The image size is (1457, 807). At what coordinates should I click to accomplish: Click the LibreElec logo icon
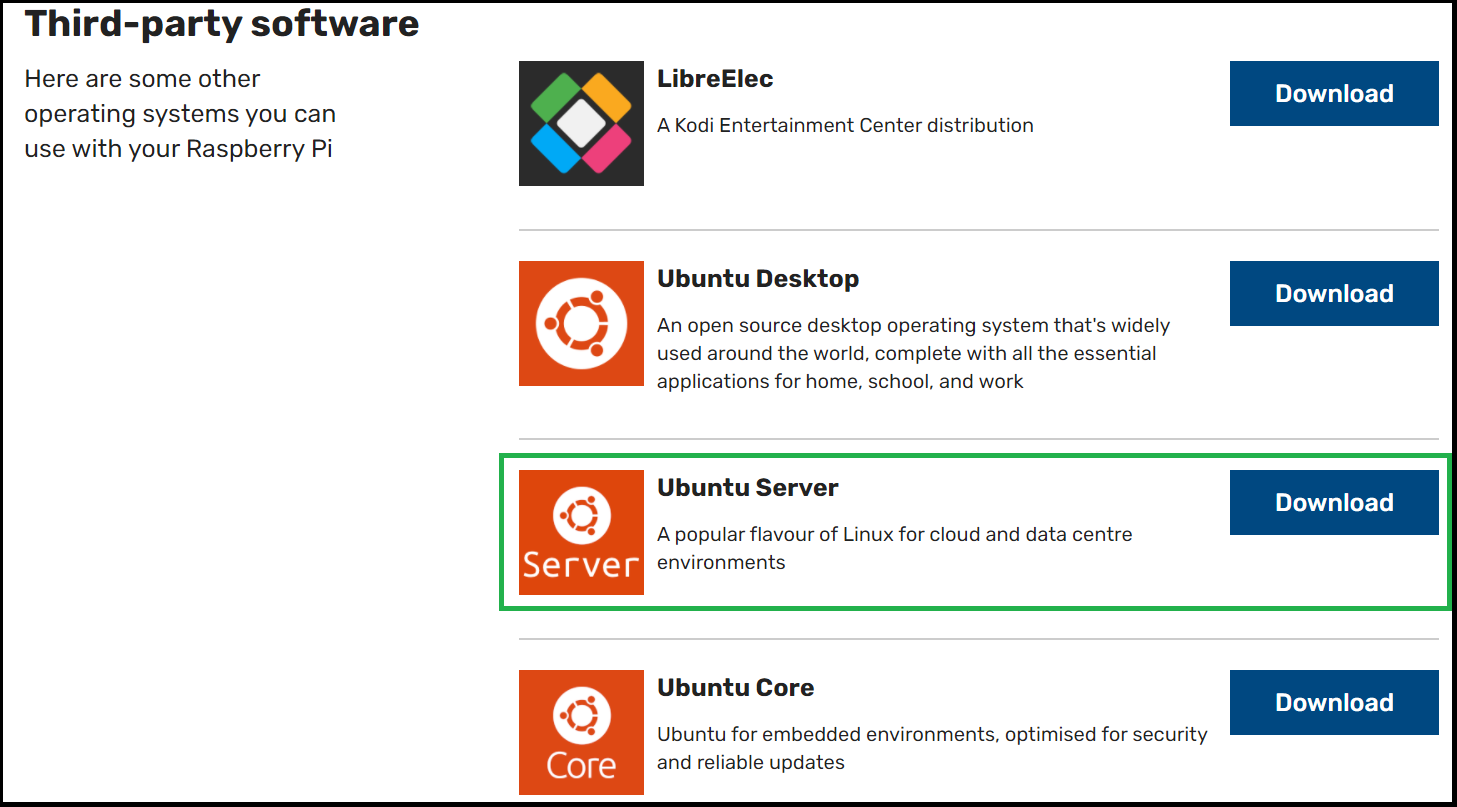[581, 123]
